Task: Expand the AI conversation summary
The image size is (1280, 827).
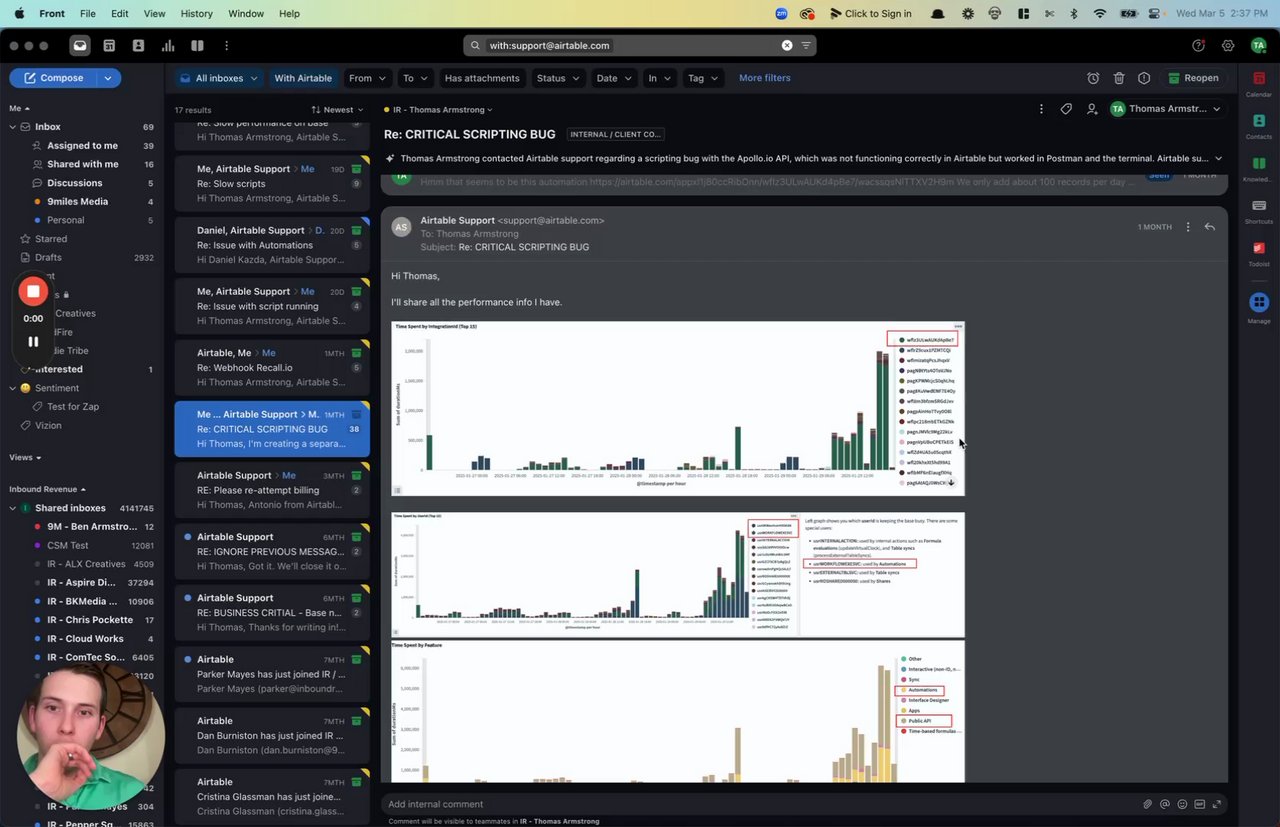Action: click(1218, 158)
